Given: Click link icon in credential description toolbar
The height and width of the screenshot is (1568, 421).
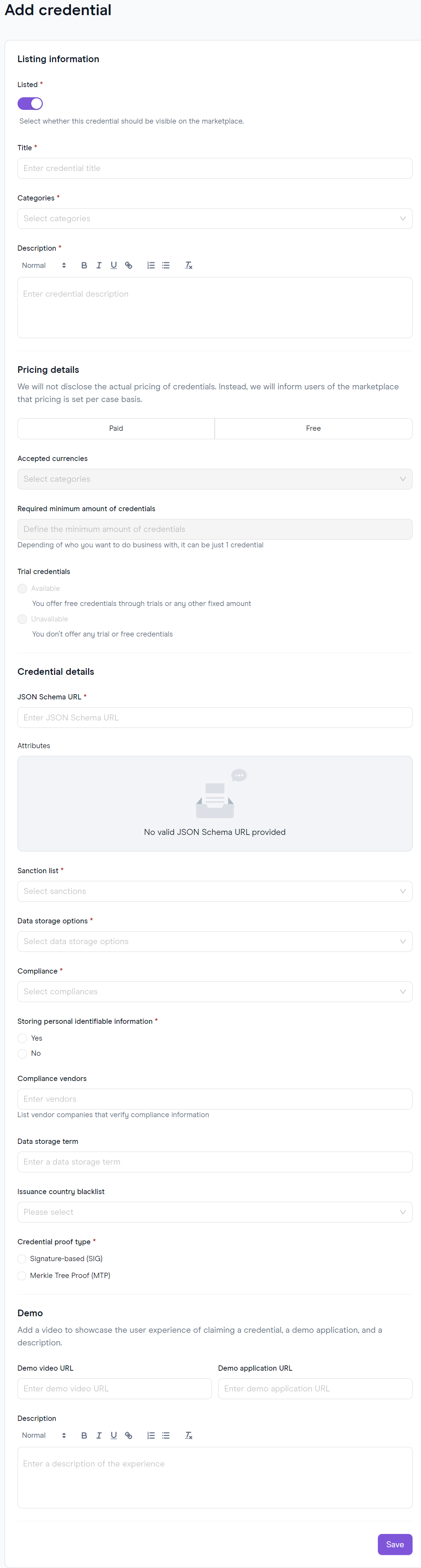Looking at the screenshot, I should (128, 265).
